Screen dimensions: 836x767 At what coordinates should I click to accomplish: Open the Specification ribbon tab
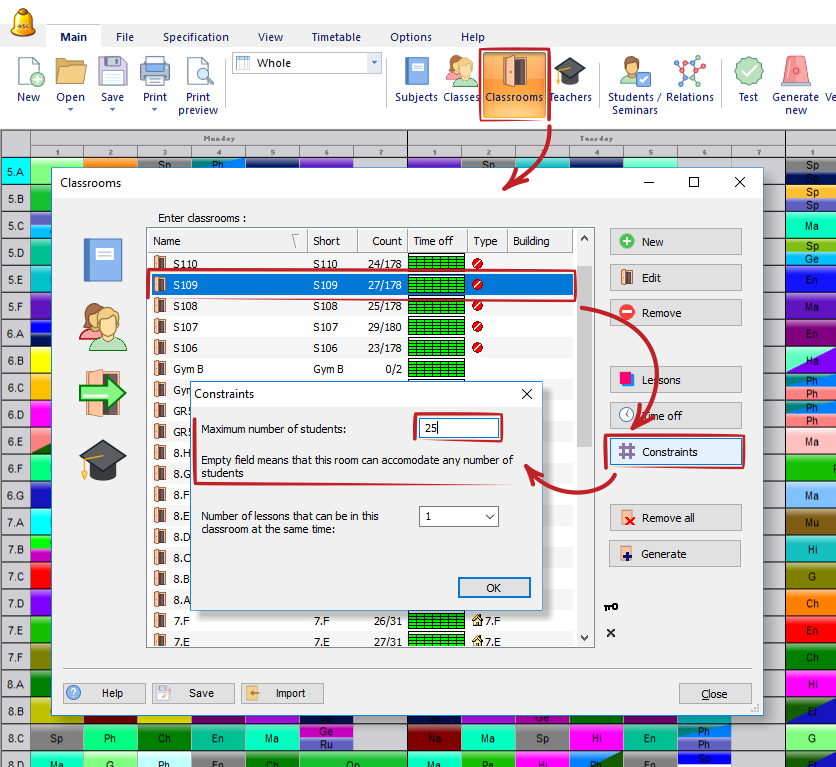196,37
